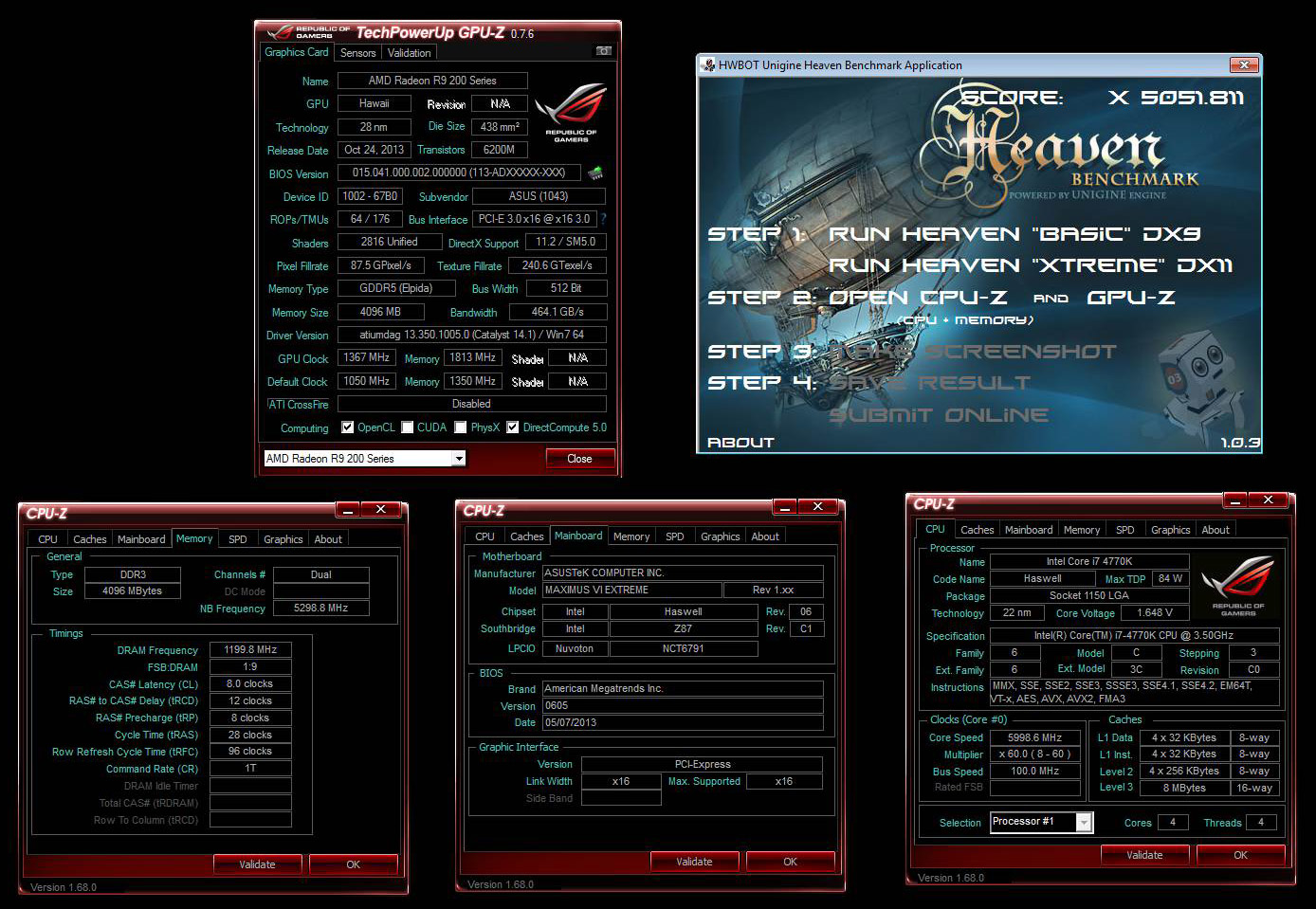The image size is (1316, 909).
Task: Click the Bus Interface question mark icon
Action: click(x=603, y=219)
